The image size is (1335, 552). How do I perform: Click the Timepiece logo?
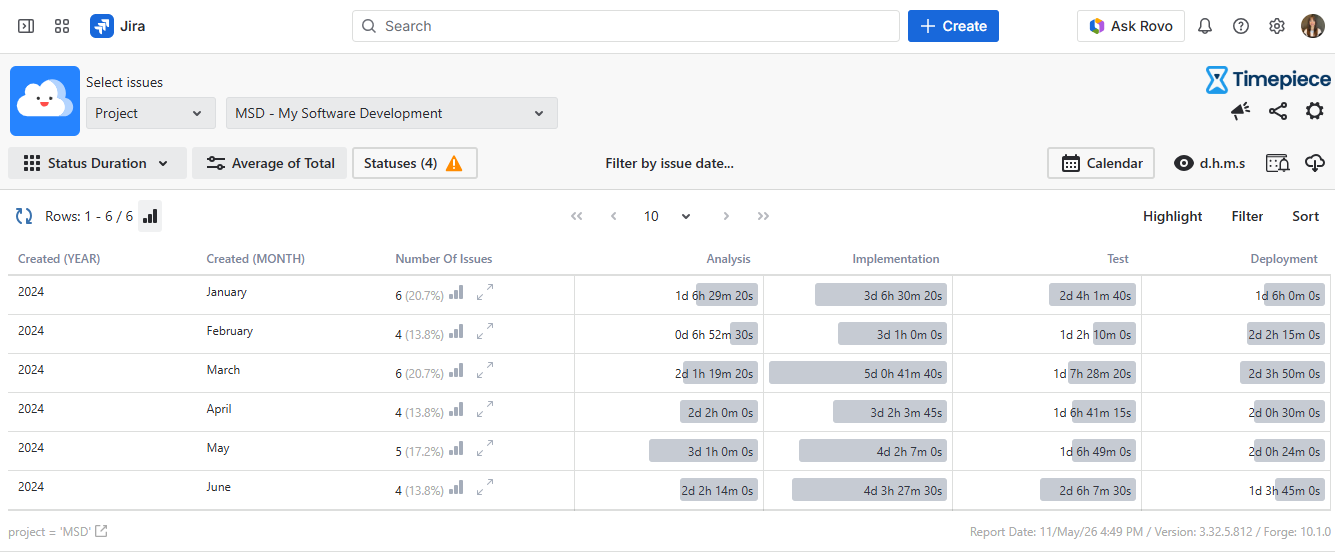point(1269,79)
